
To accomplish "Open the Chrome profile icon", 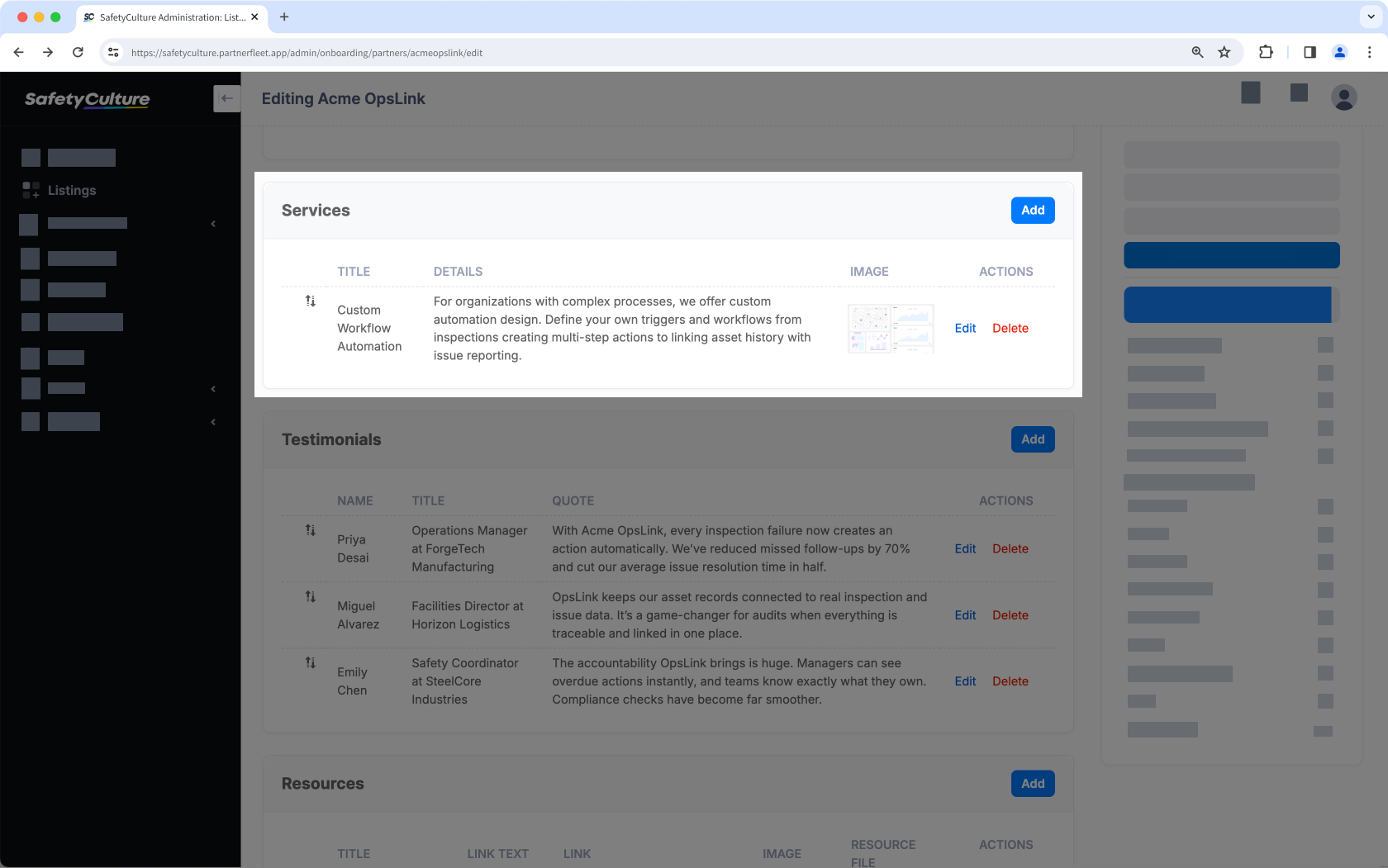I will tap(1340, 52).
